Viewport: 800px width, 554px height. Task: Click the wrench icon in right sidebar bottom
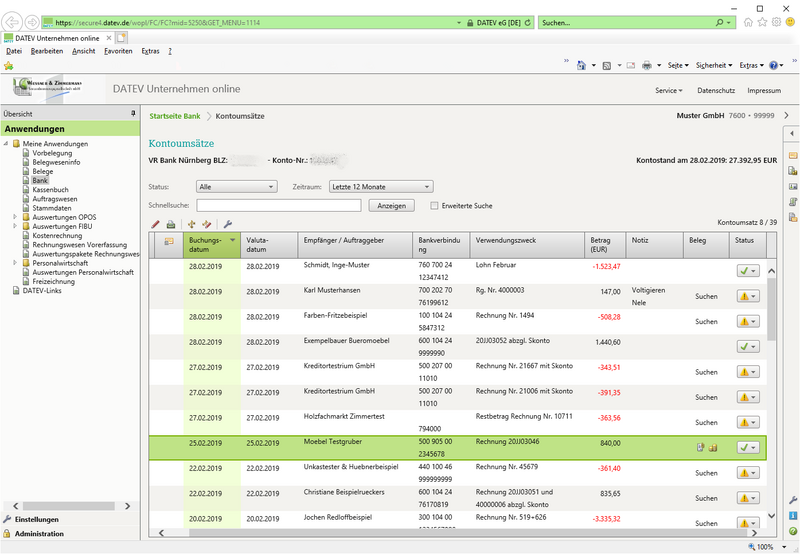click(793, 500)
